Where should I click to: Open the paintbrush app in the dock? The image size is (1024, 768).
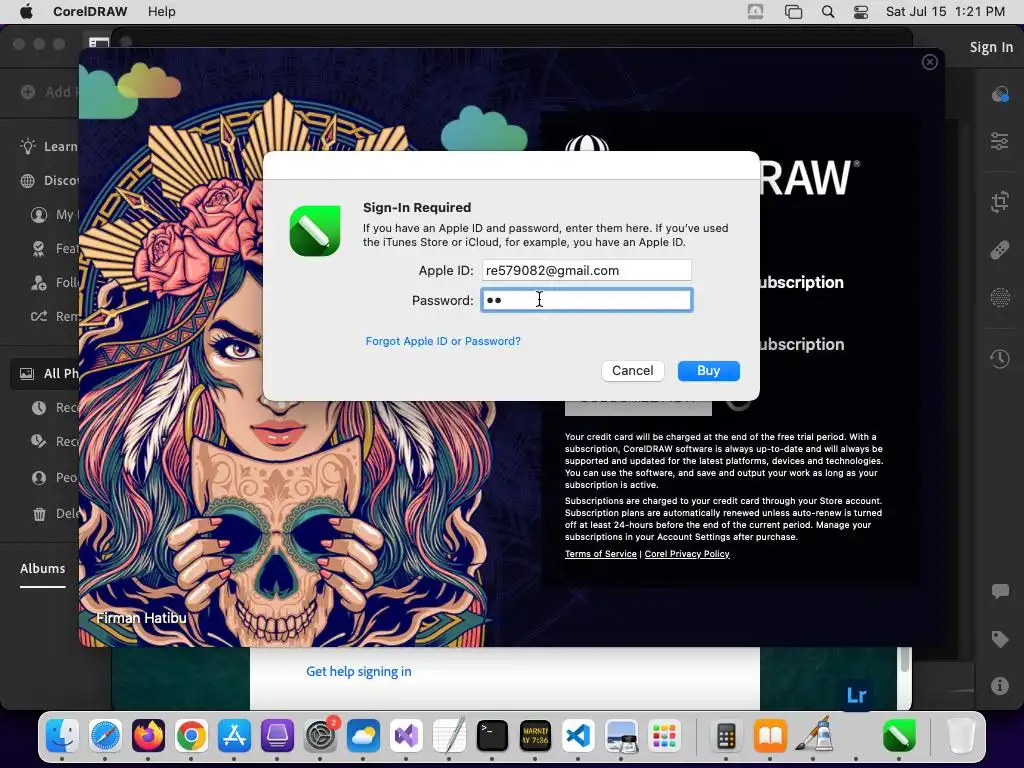click(x=813, y=736)
